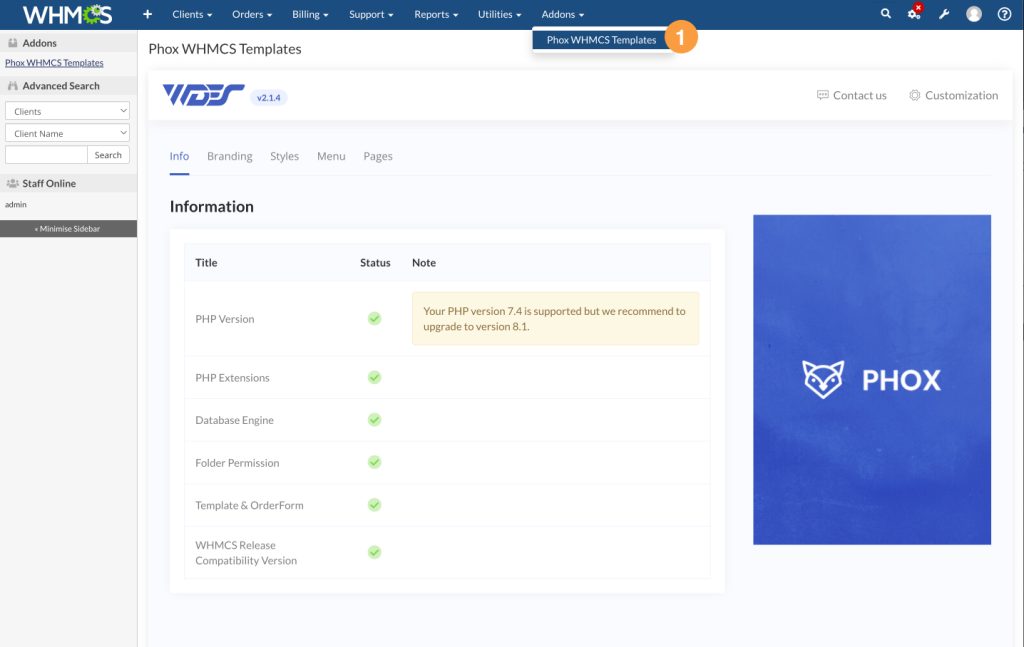Click the plus shortcuts icon in navbar

(146, 14)
